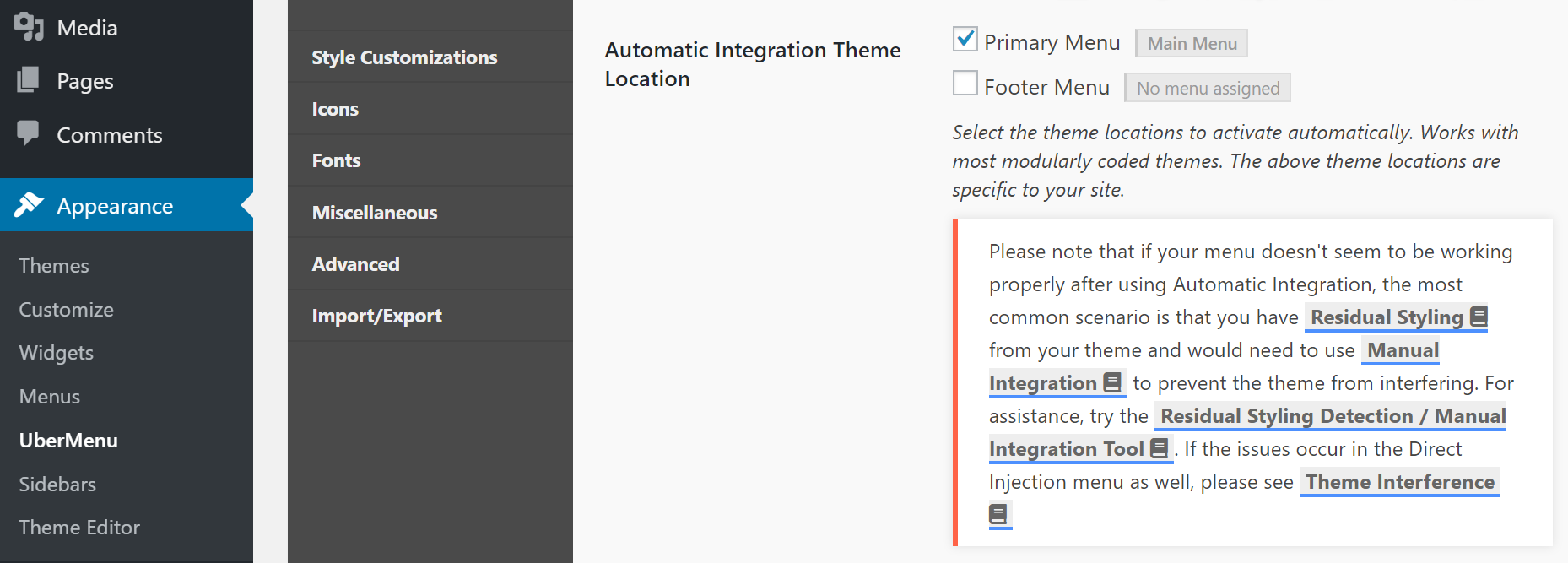
Task: Click the book icon beside Manual Integration
Action: [x=1111, y=382]
